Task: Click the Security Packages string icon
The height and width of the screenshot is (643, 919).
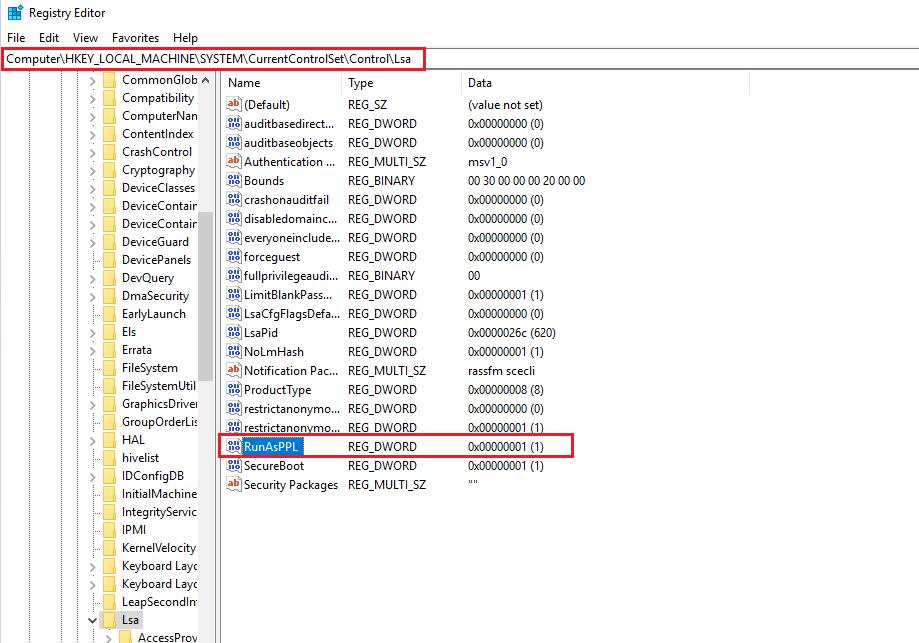Action: click(x=234, y=485)
